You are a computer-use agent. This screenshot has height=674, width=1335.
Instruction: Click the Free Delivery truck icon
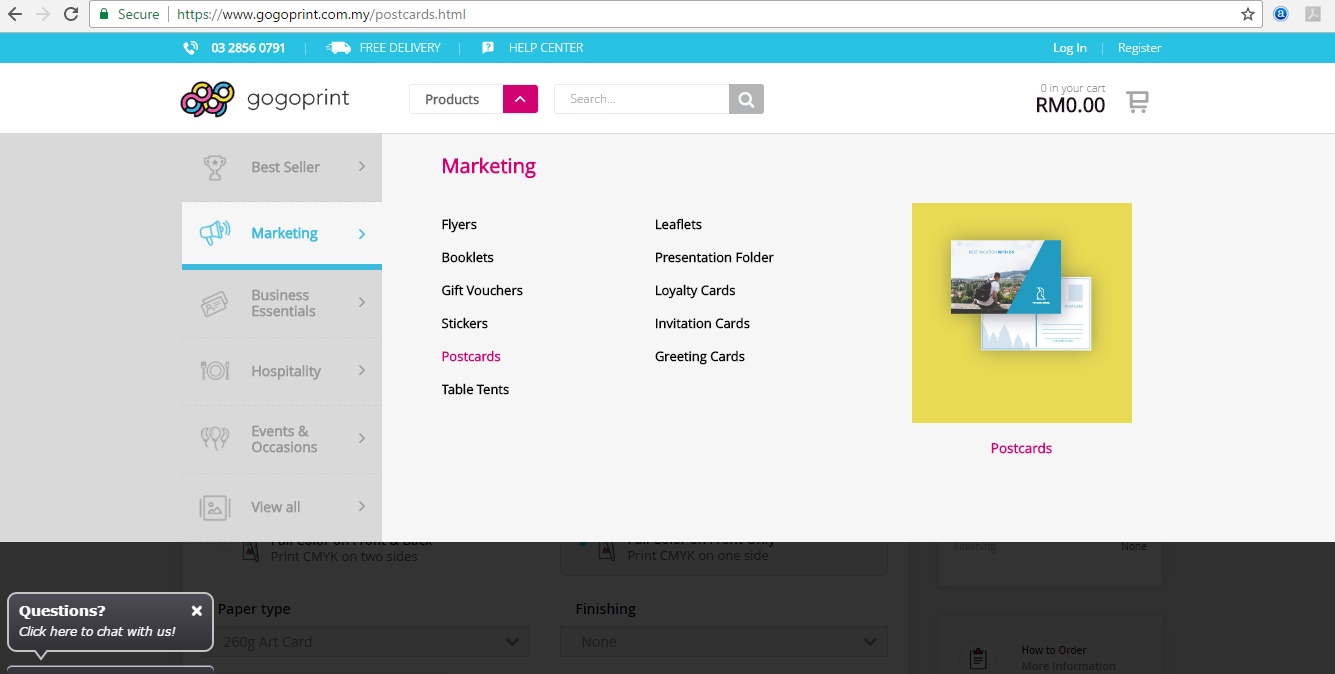click(337, 47)
